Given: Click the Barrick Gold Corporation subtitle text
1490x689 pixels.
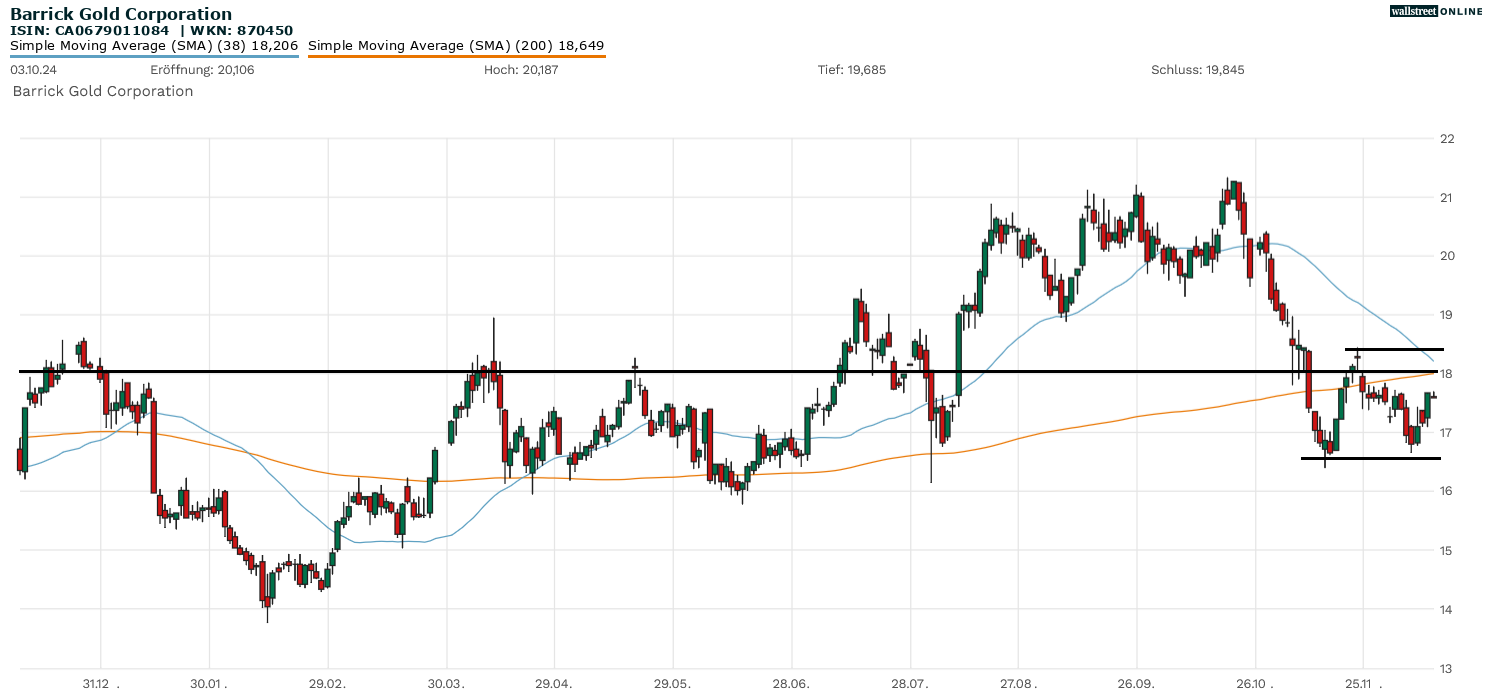Looking at the screenshot, I should coord(103,91).
